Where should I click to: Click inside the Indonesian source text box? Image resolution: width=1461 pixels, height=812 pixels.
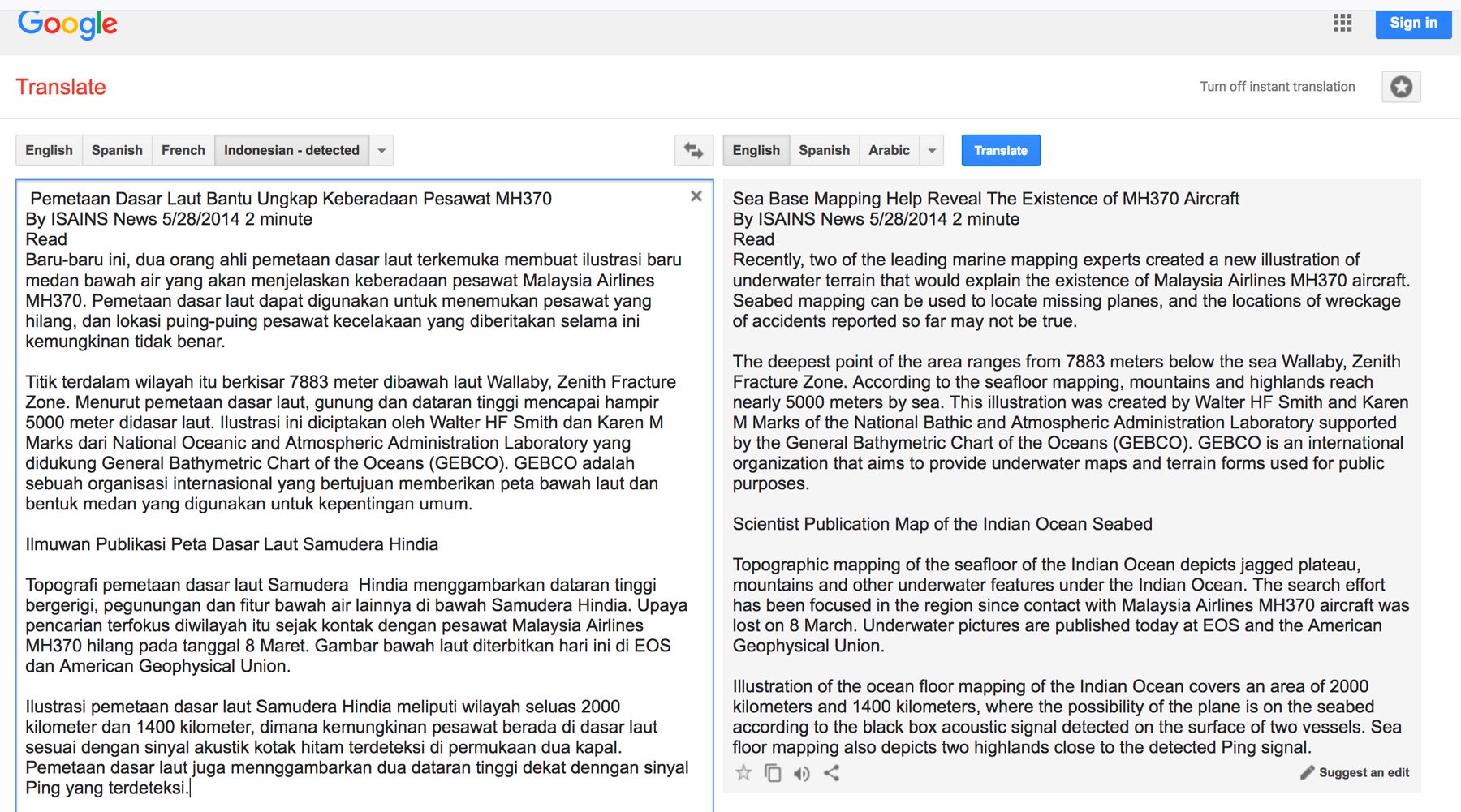coord(364,495)
